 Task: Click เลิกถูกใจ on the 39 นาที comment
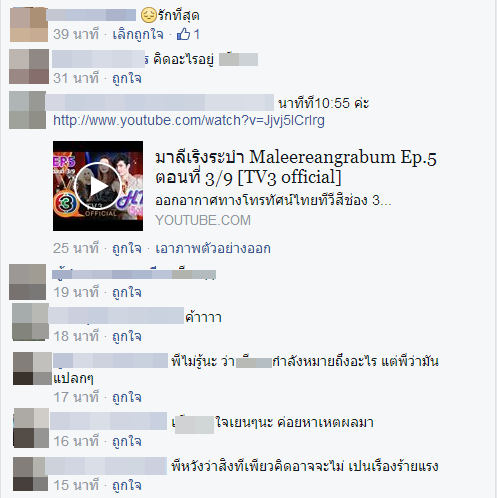click(x=138, y=34)
